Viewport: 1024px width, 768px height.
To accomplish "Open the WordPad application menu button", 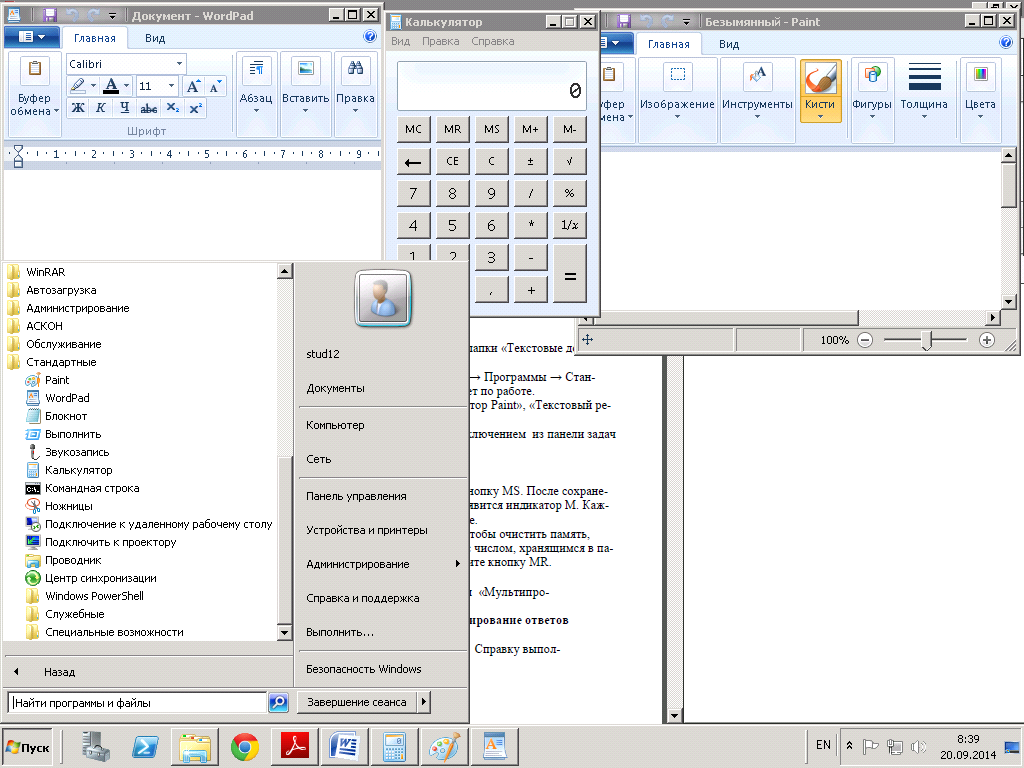I will click(31, 37).
